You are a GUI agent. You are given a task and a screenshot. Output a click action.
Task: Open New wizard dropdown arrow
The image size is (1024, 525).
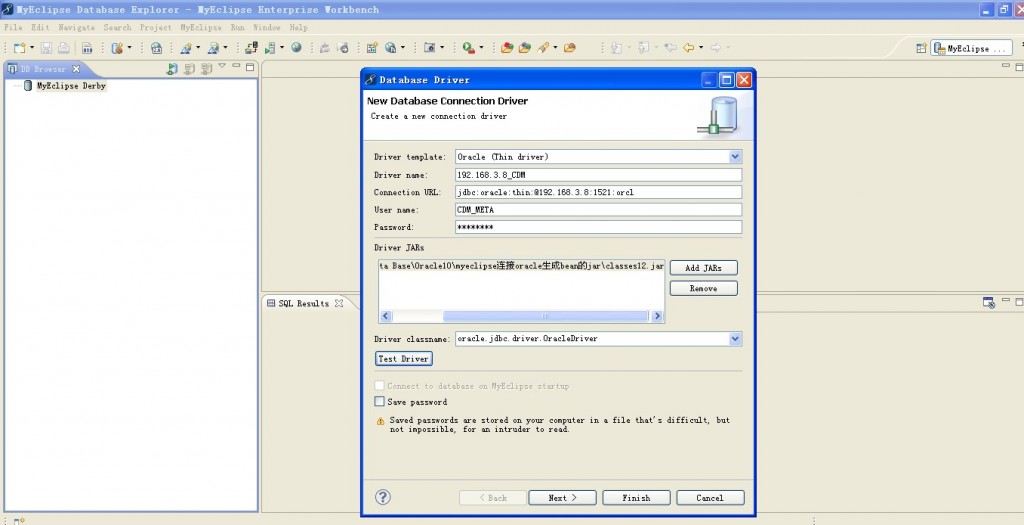[31, 48]
